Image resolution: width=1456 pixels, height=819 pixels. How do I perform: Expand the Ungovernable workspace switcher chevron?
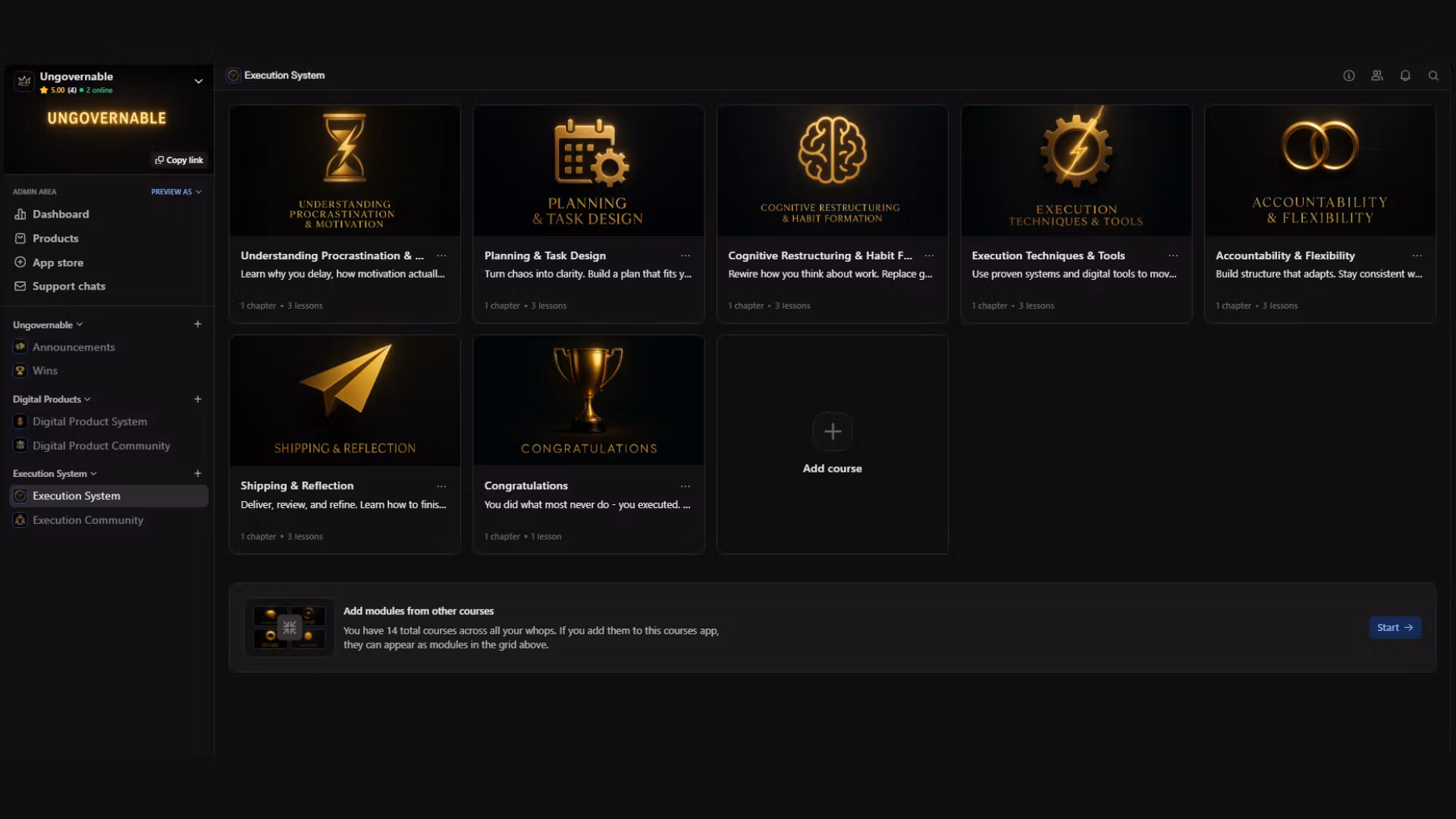pos(199,81)
